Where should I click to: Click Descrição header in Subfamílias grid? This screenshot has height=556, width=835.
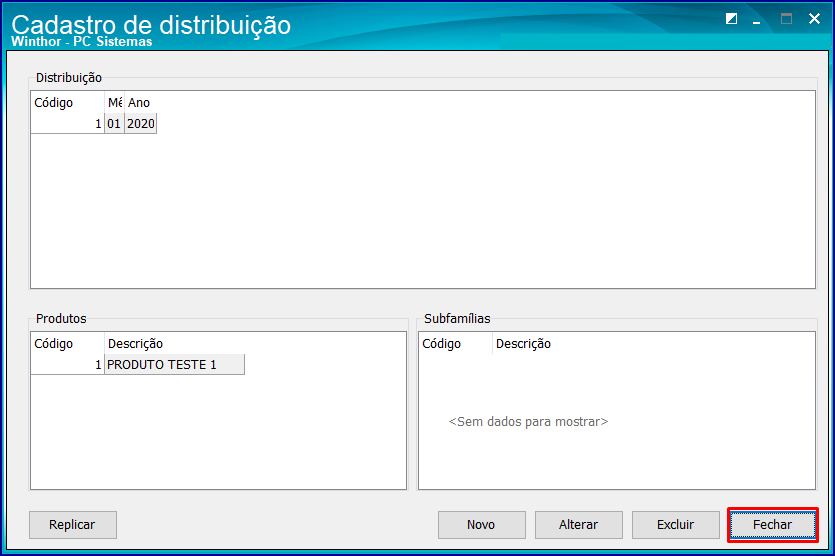pyautogui.click(x=523, y=344)
